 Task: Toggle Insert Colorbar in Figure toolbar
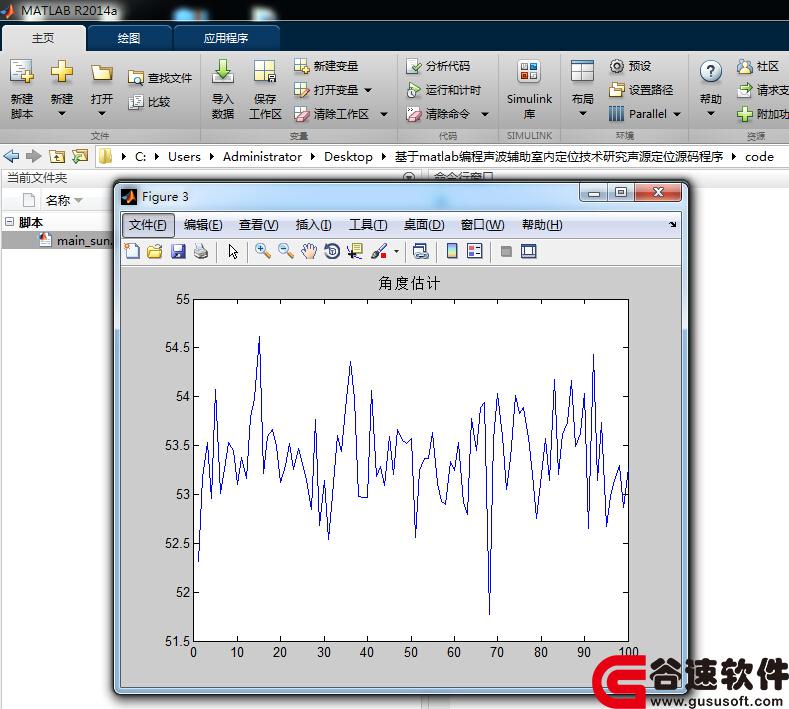pos(452,251)
